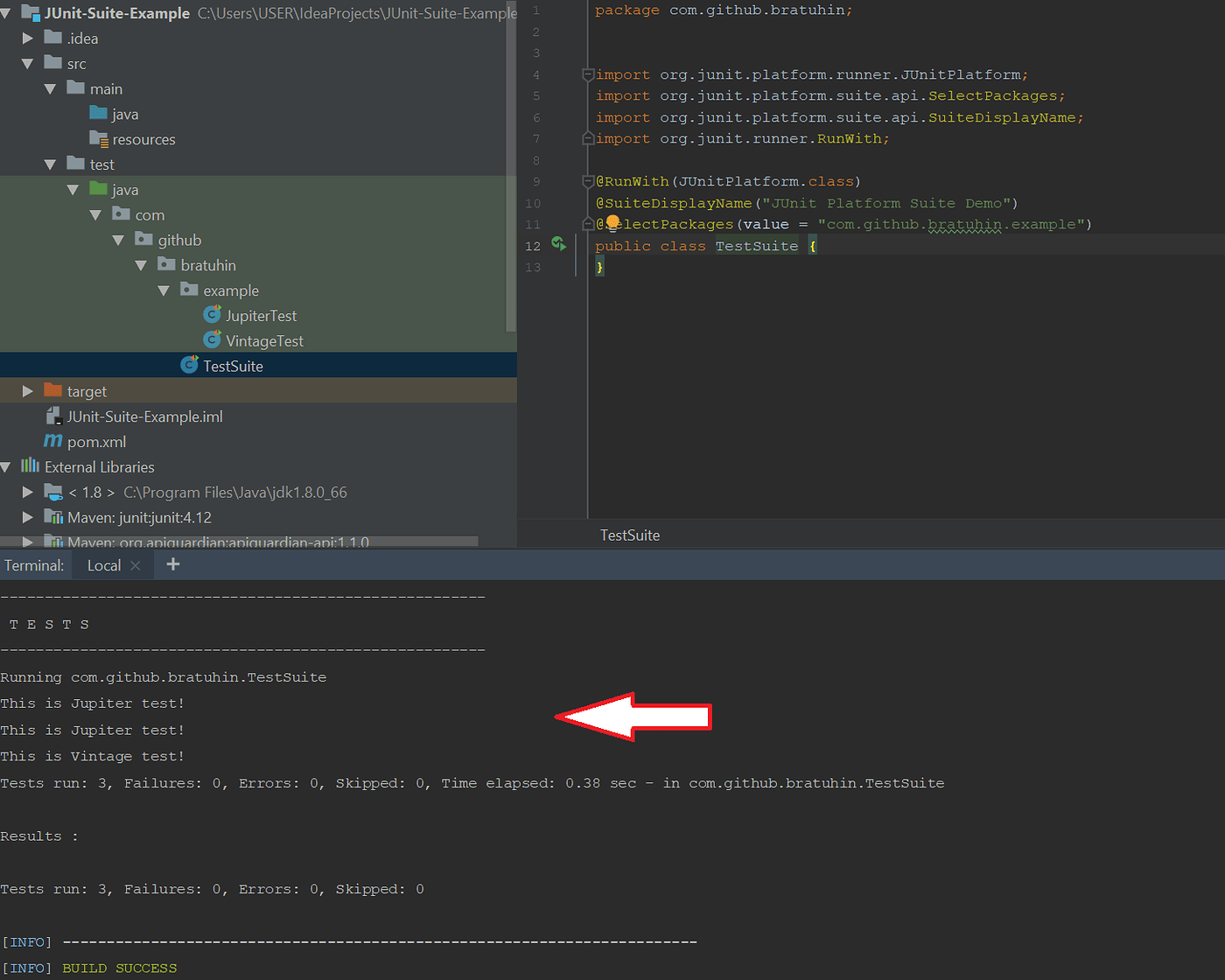Image resolution: width=1225 pixels, height=980 pixels.
Task: Click line number 12 in the gutter
Action: point(533,246)
